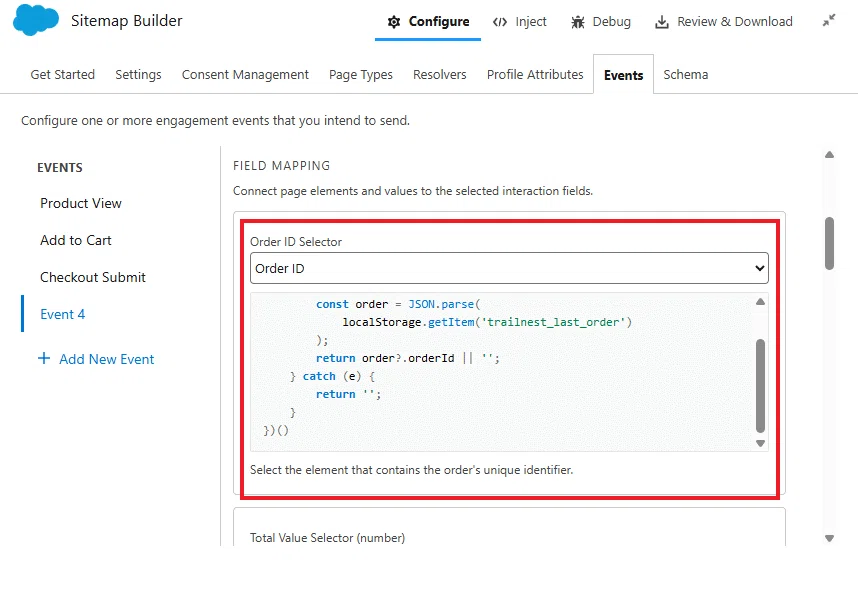Click the code editor scroll down arrow
Screen dimensions: 858x594
(760, 444)
